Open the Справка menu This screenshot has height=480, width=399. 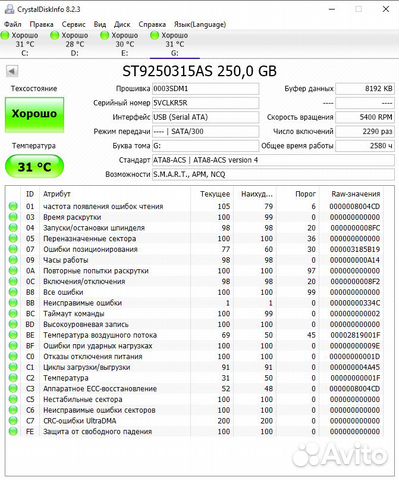click(152, 24)
